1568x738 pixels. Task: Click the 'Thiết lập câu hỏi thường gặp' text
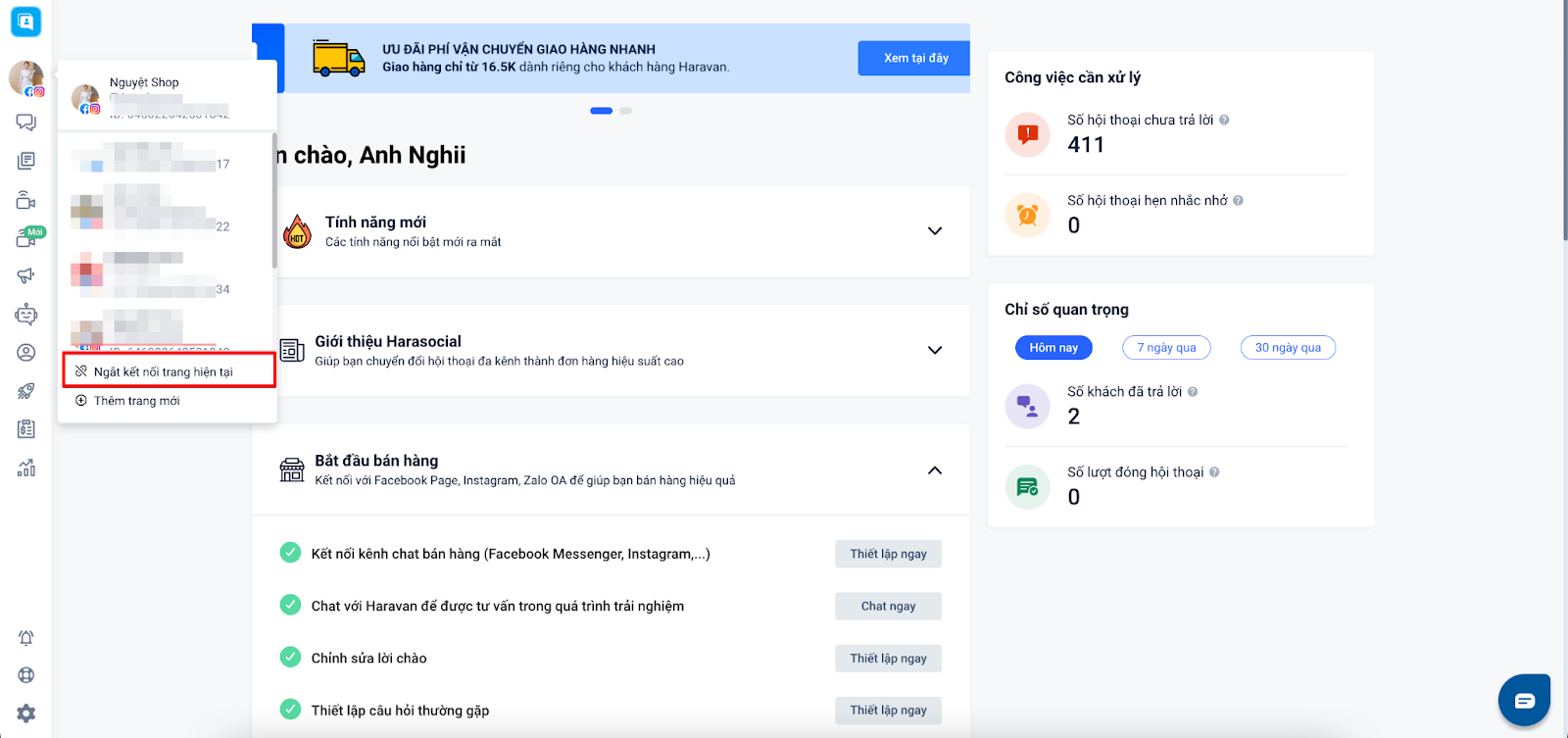click(400, 711)
